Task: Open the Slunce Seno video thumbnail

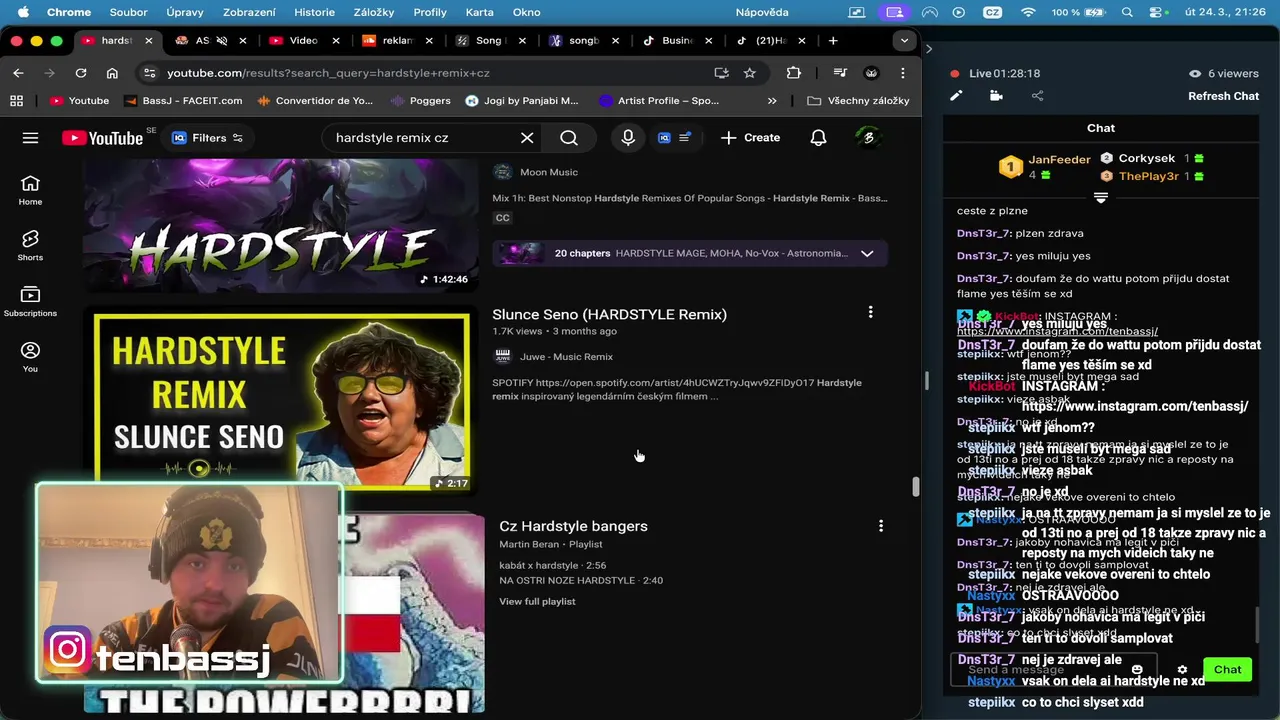Action: pyautogui.click(x=282, y=400)
